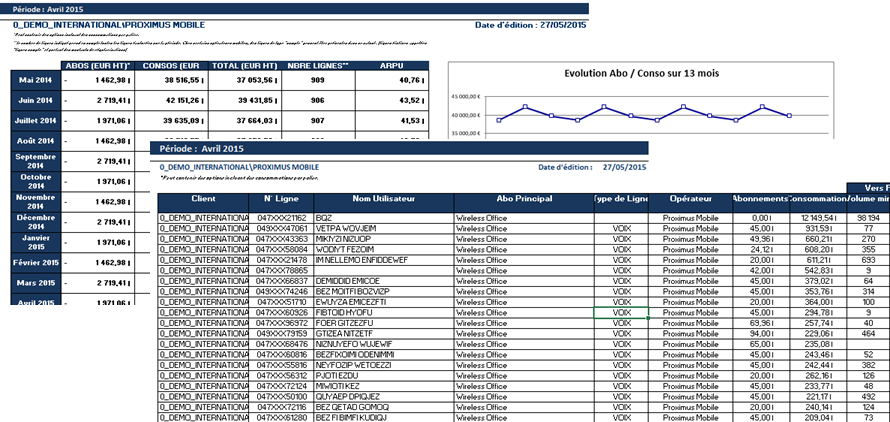Viewport: 890px width, 422px height.
Task: Select the Septembre 2014 row label
Action: click(x=35, y=161)
